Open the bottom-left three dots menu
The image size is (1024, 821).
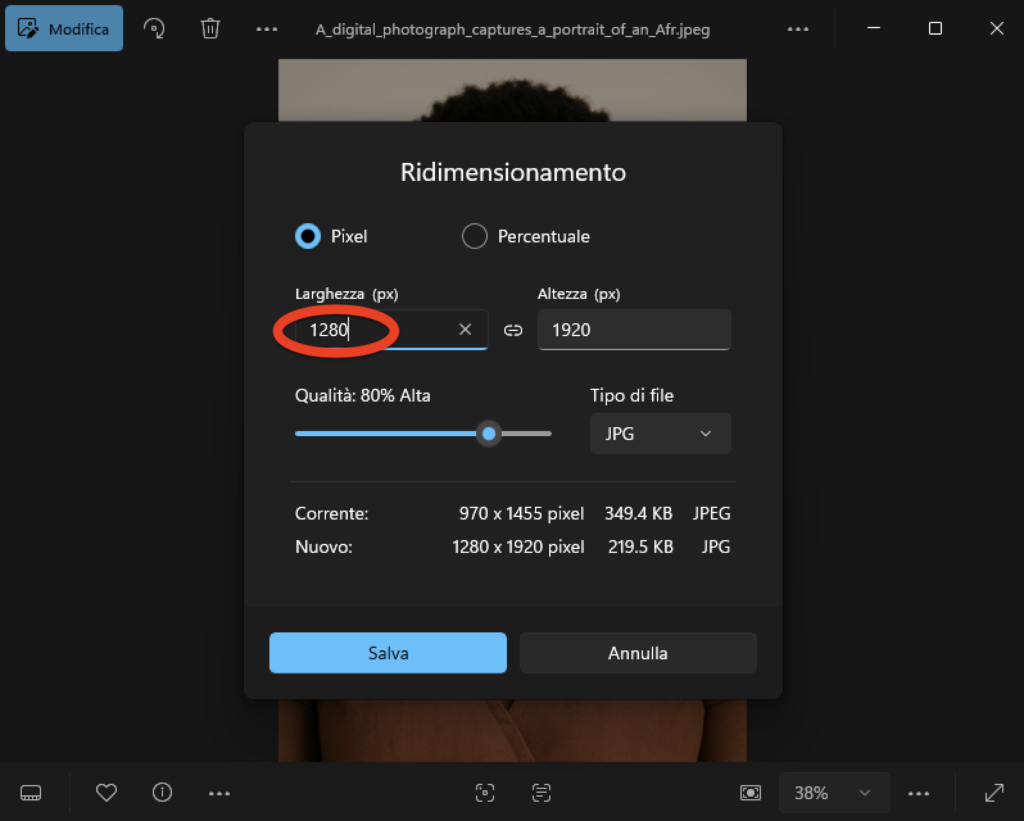(x=219, y=793)
